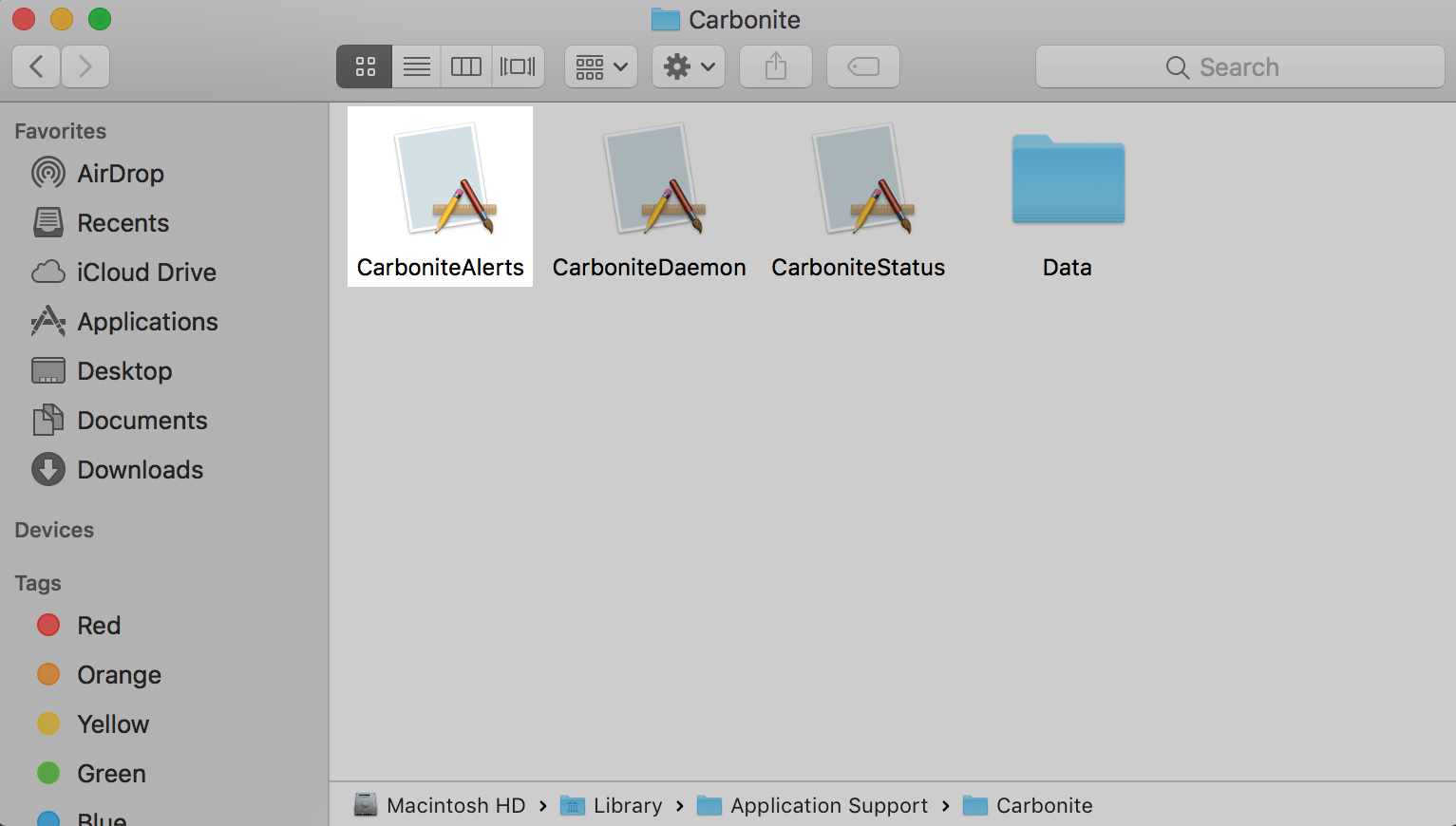
Task: Navigate to Application Support in path bar
Action: pos(828,806)
